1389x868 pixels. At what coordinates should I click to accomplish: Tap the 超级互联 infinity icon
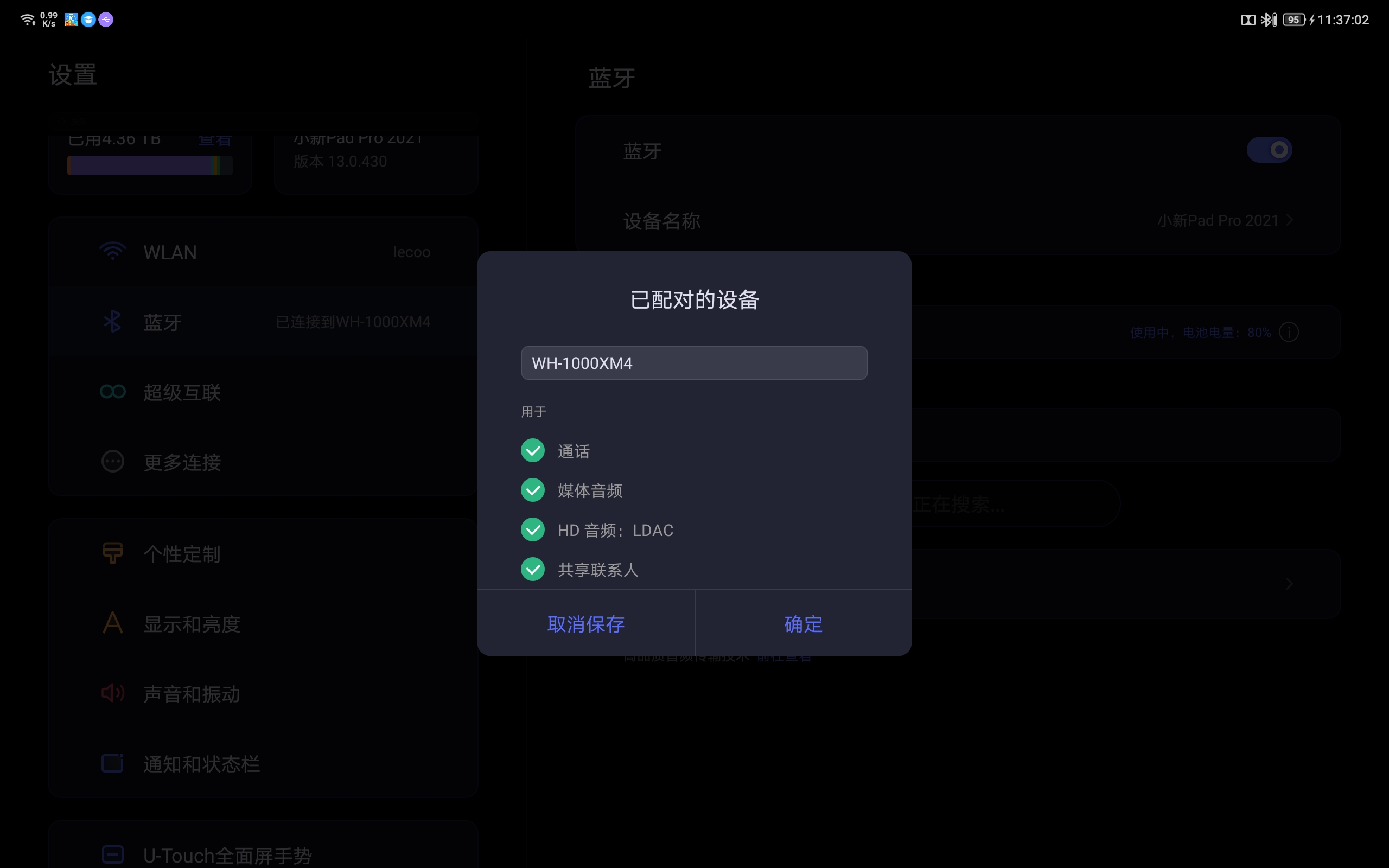(x=112, y=392)
